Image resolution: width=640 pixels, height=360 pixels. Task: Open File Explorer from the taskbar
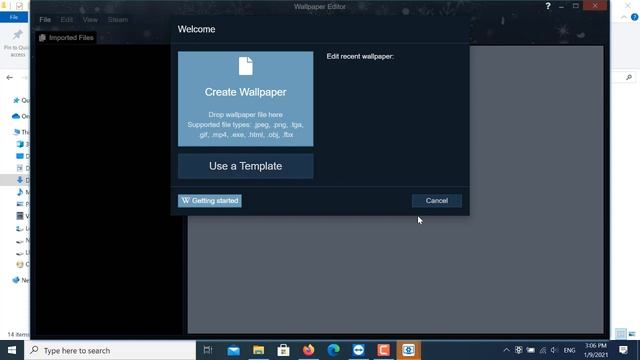(x=258, y=350)
